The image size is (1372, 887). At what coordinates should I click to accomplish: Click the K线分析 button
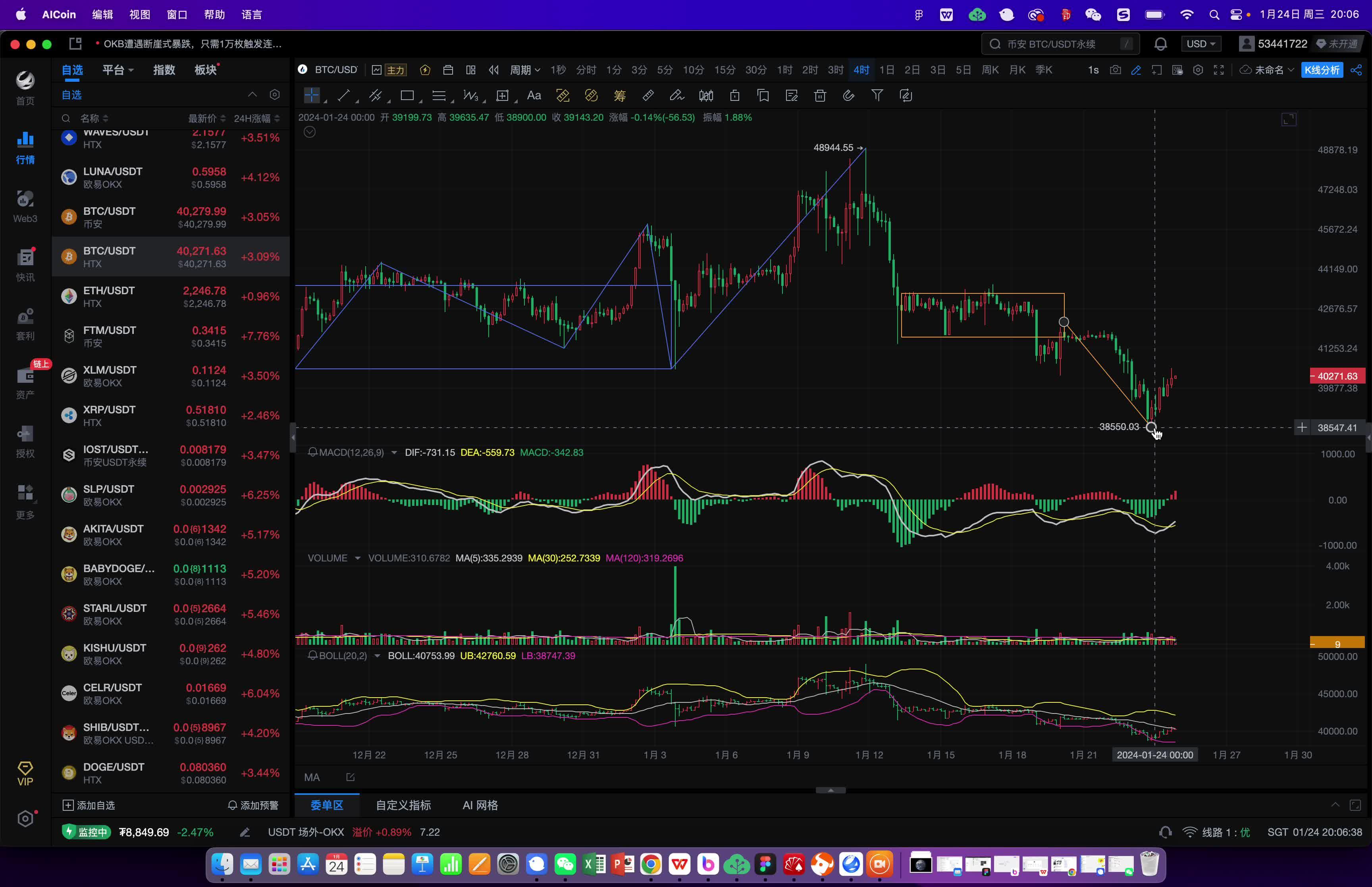click(1322, 70)
